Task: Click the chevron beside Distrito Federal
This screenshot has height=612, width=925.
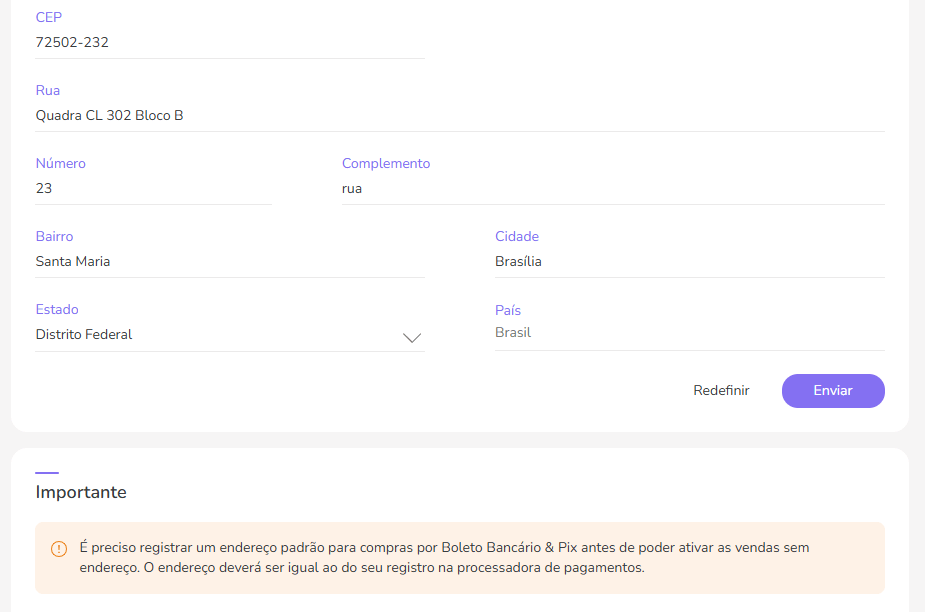Action: coord(412,337)
